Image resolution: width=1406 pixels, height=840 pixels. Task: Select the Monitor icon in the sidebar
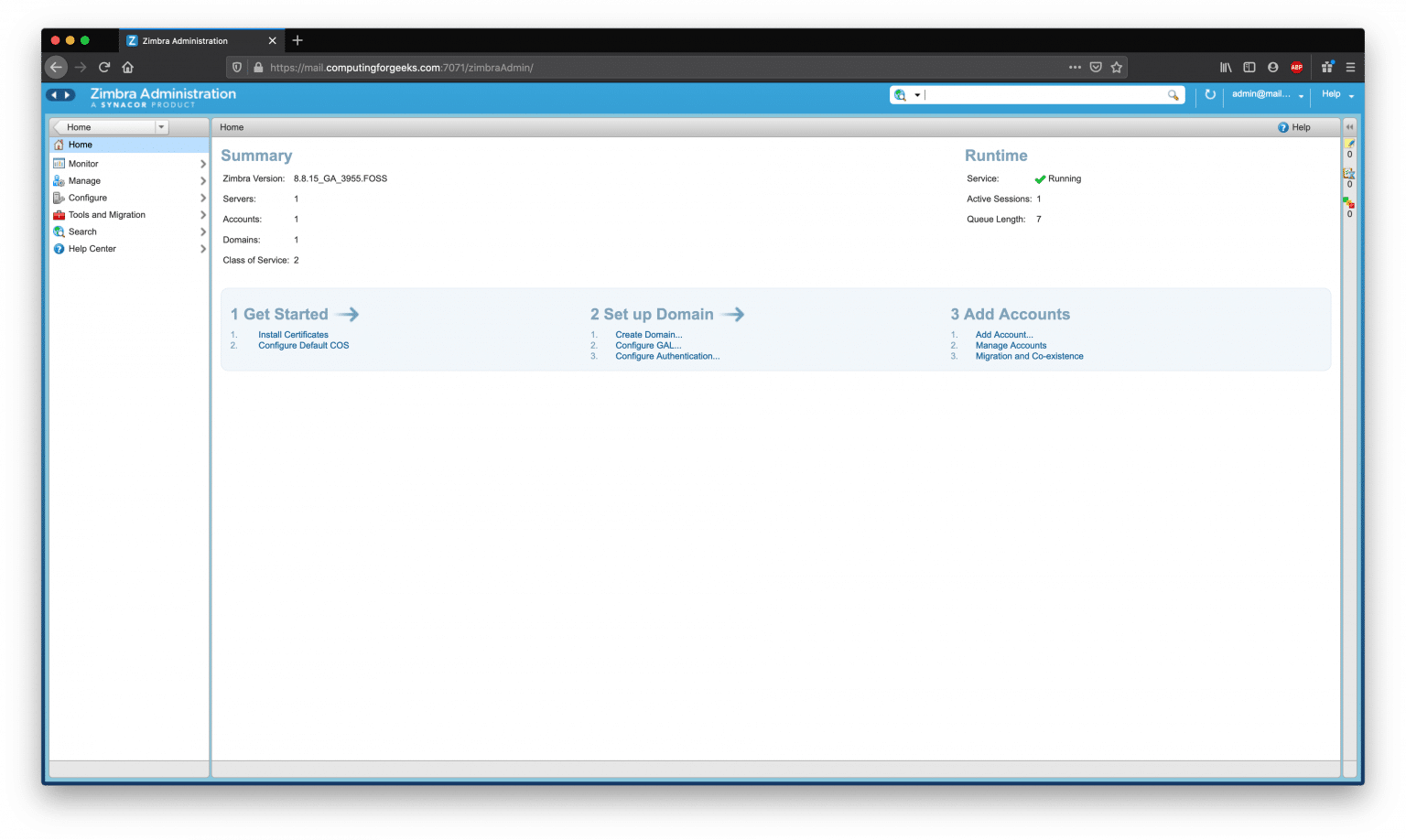pyautogui.click(x=60, y=163)
